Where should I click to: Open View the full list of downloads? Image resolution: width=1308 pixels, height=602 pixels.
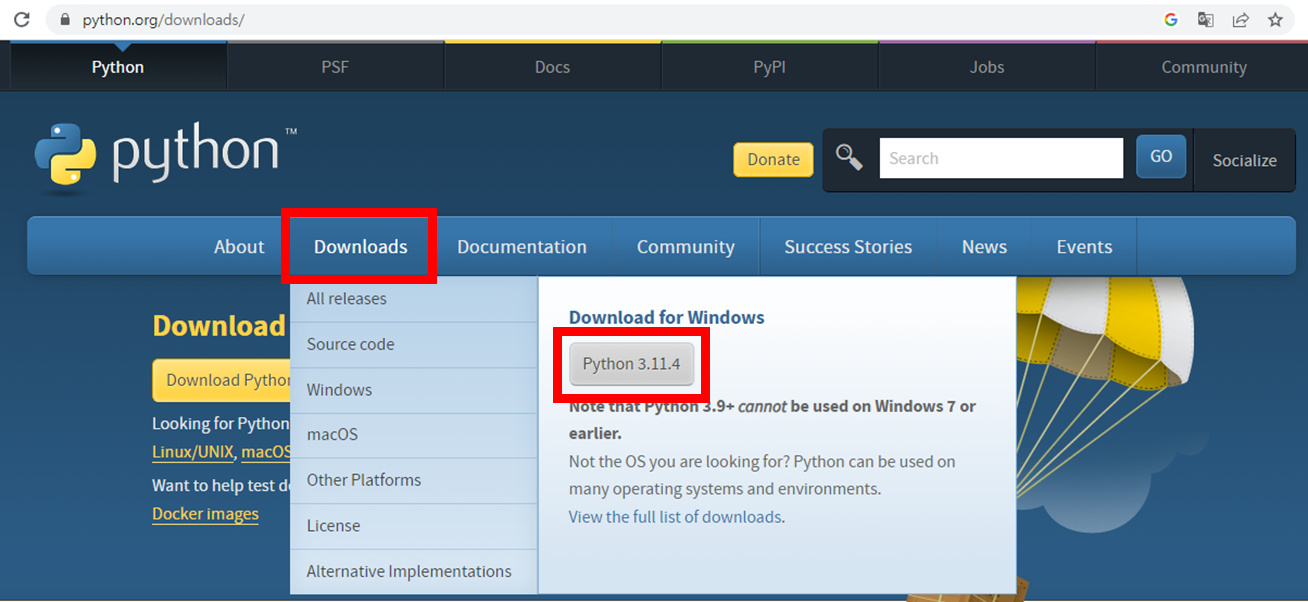(675, 517)
